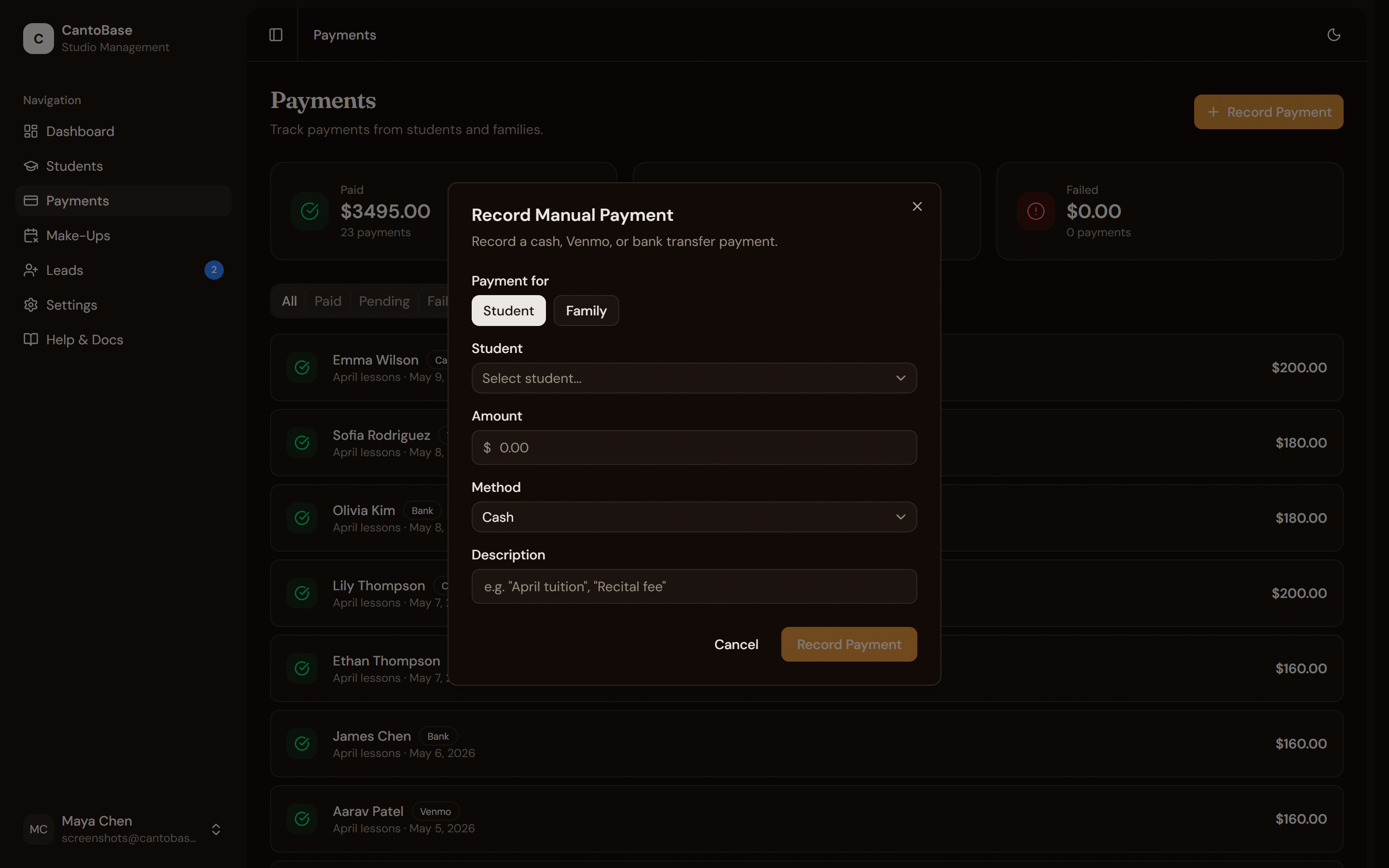The image size is (1389, 868).
Task: Click the Venmo badge next to Aarav Patel
Action: pyautogui.click(x=436, y=811)
